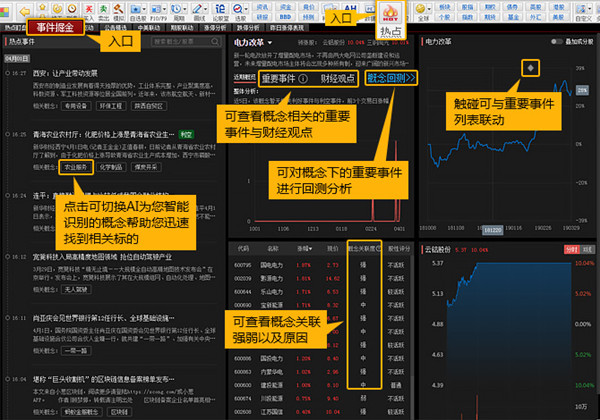This screenshot has height=420, width=600.
Task: Select the 画线 pencil drawing tool
Action: (x=197, y=9)
